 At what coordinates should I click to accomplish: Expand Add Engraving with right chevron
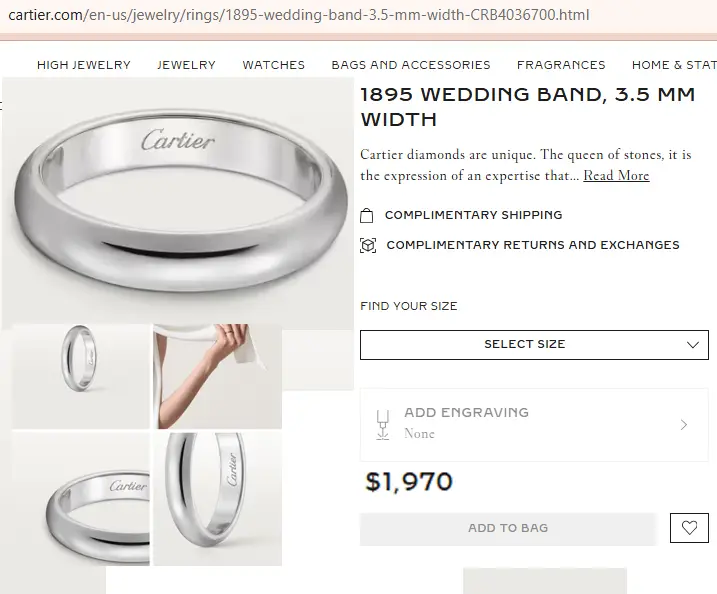pyautogui.click(x=684, y=424)
